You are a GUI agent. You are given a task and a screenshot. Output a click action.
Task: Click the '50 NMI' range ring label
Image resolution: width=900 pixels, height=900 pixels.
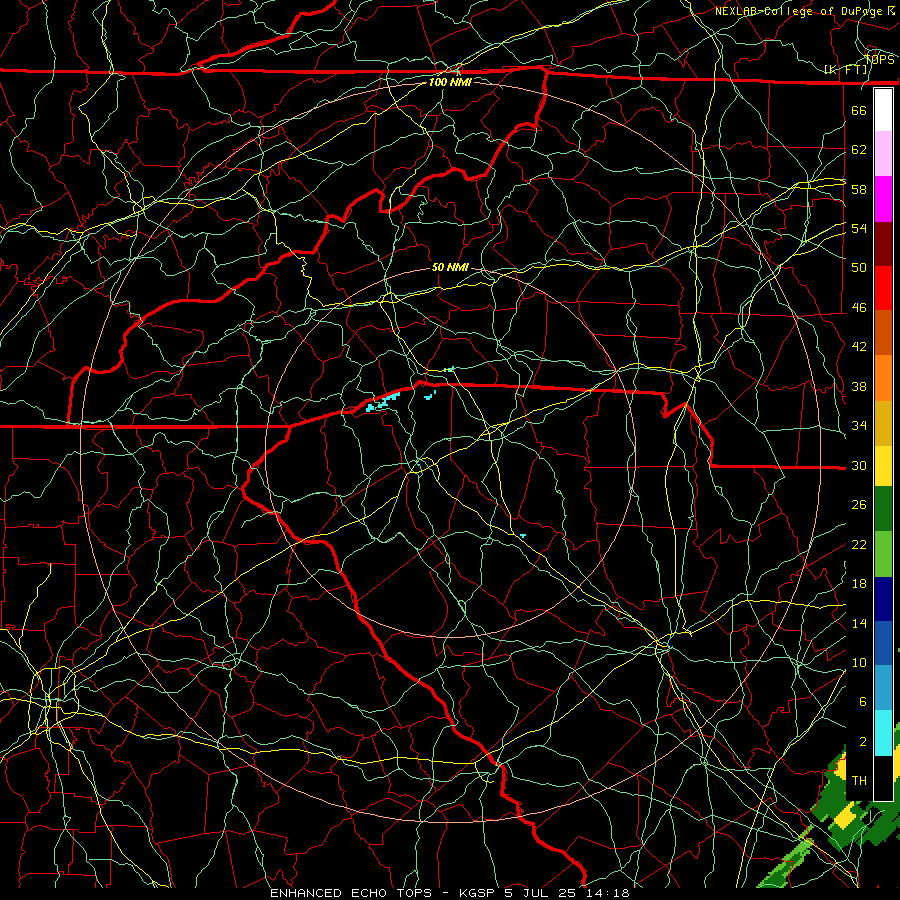point(450,267)
